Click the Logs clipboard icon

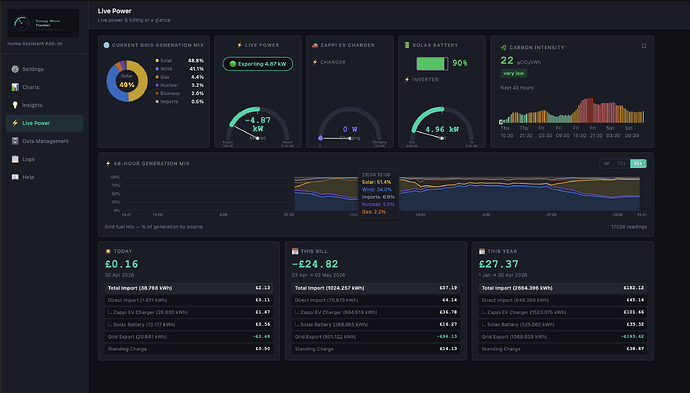click(x=15, y=159)
